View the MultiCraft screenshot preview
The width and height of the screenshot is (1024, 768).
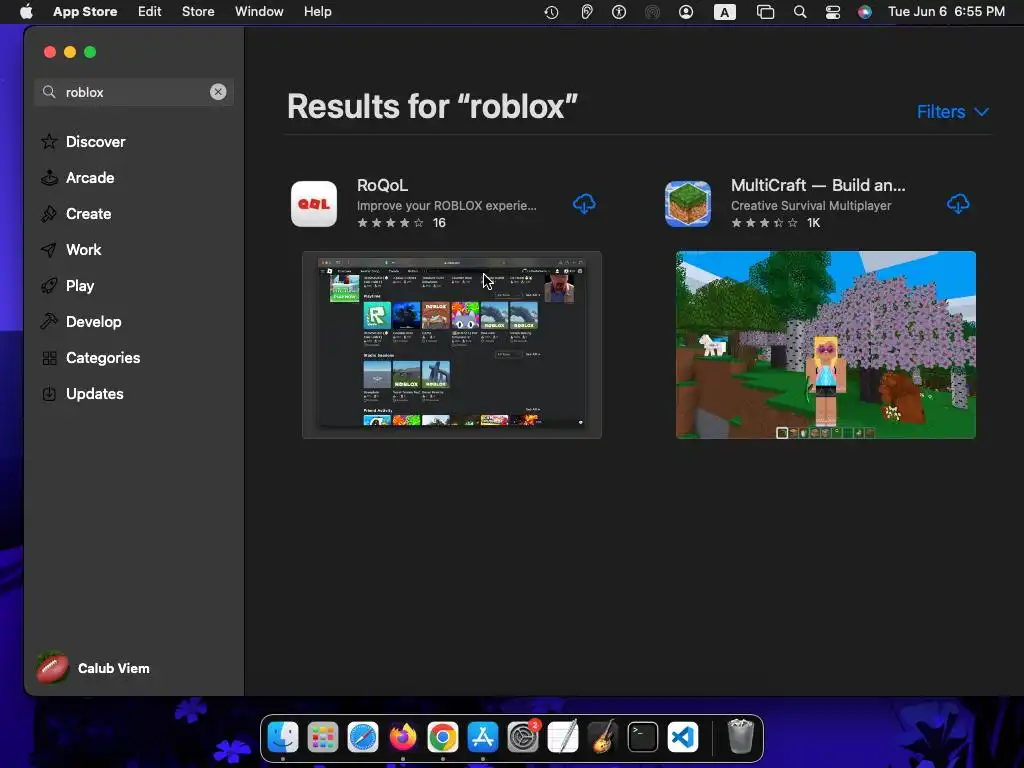click(825, 345)
